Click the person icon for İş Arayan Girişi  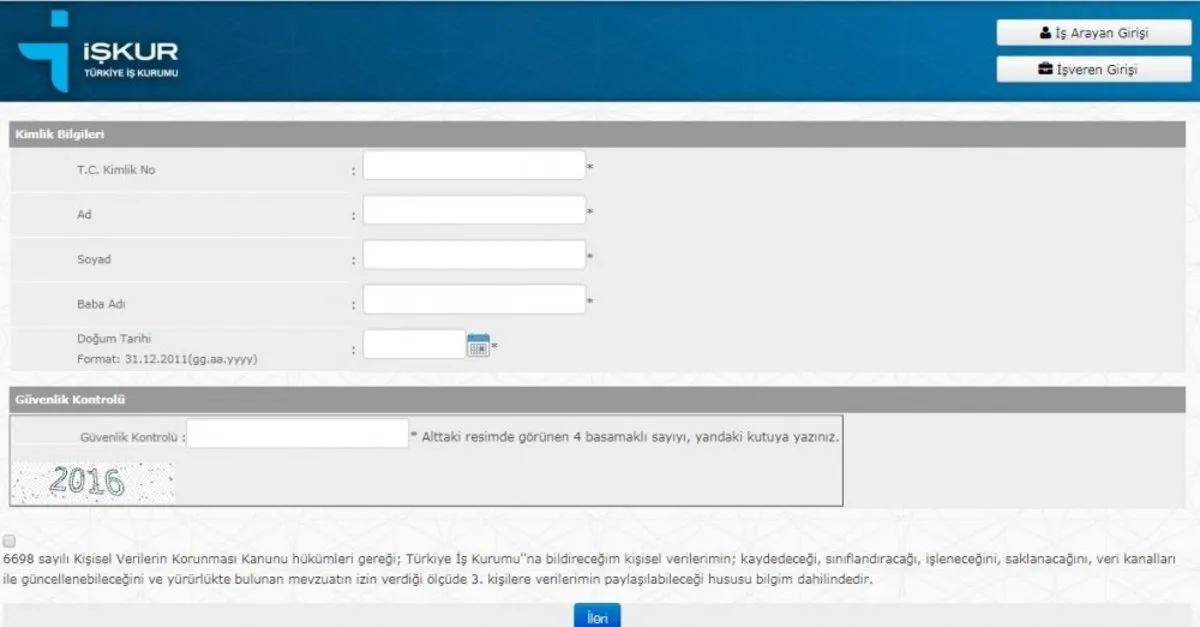click(1045, 33)
